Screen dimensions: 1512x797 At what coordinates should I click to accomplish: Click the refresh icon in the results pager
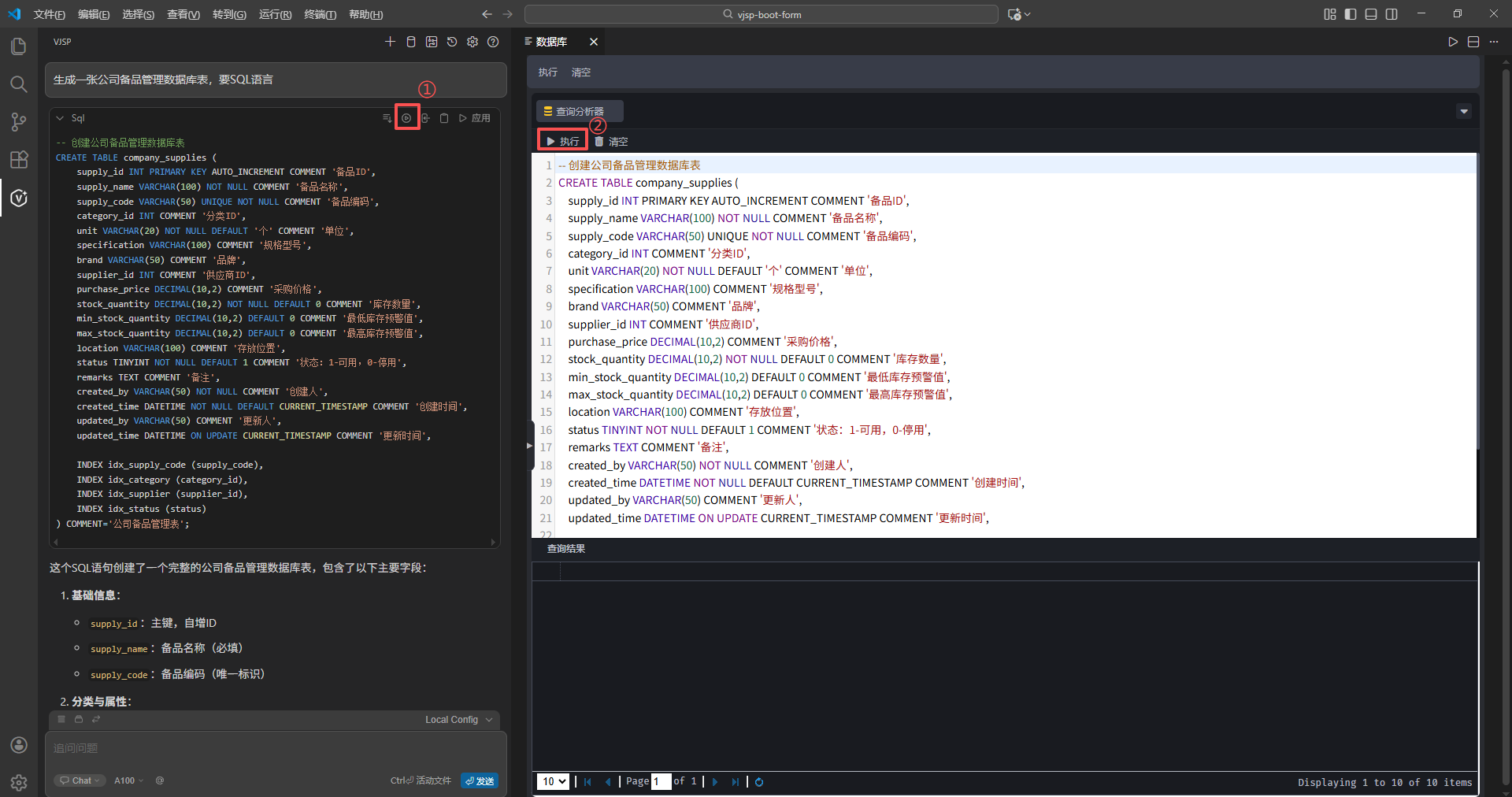tap(759, 782)
